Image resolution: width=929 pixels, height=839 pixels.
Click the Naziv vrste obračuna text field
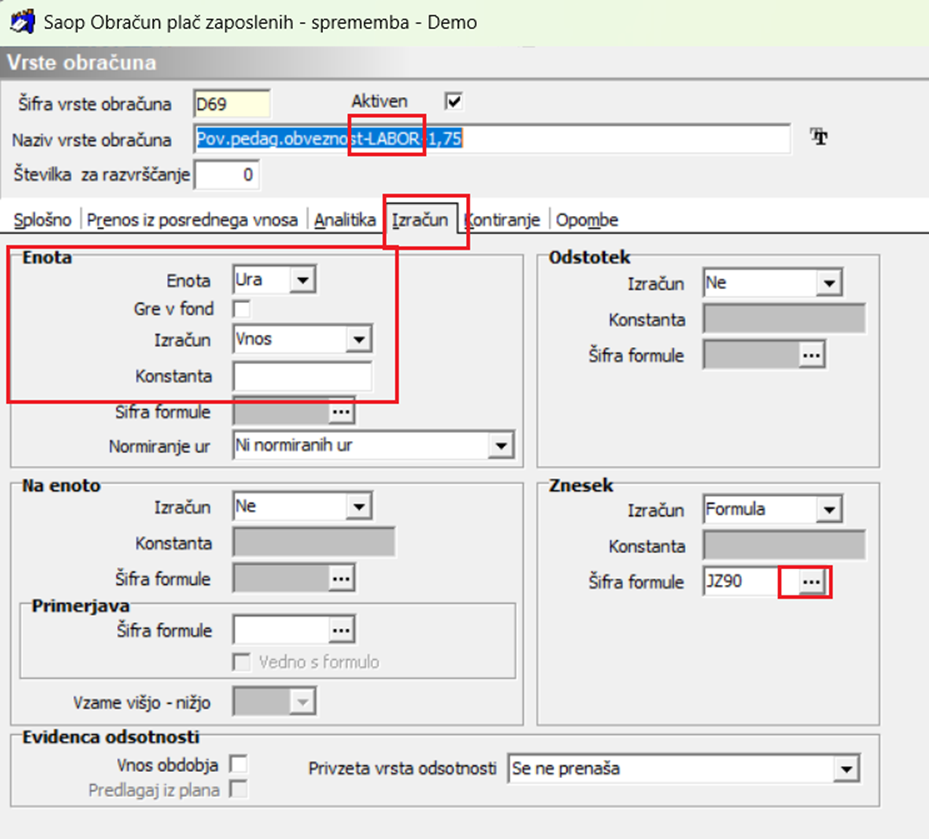click(x=492, y=139)
